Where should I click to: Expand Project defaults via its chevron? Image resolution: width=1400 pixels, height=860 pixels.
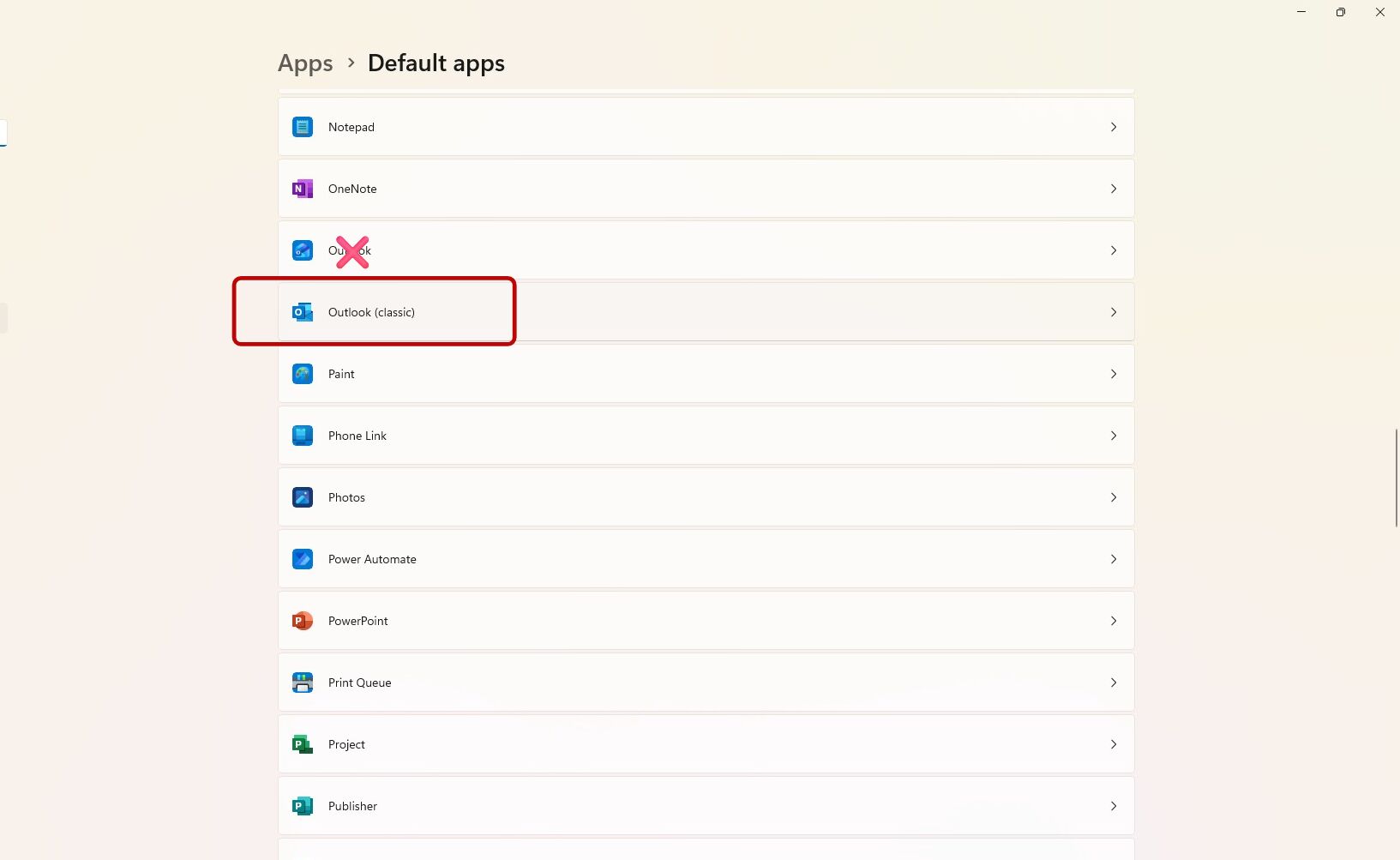[1114, 744]
